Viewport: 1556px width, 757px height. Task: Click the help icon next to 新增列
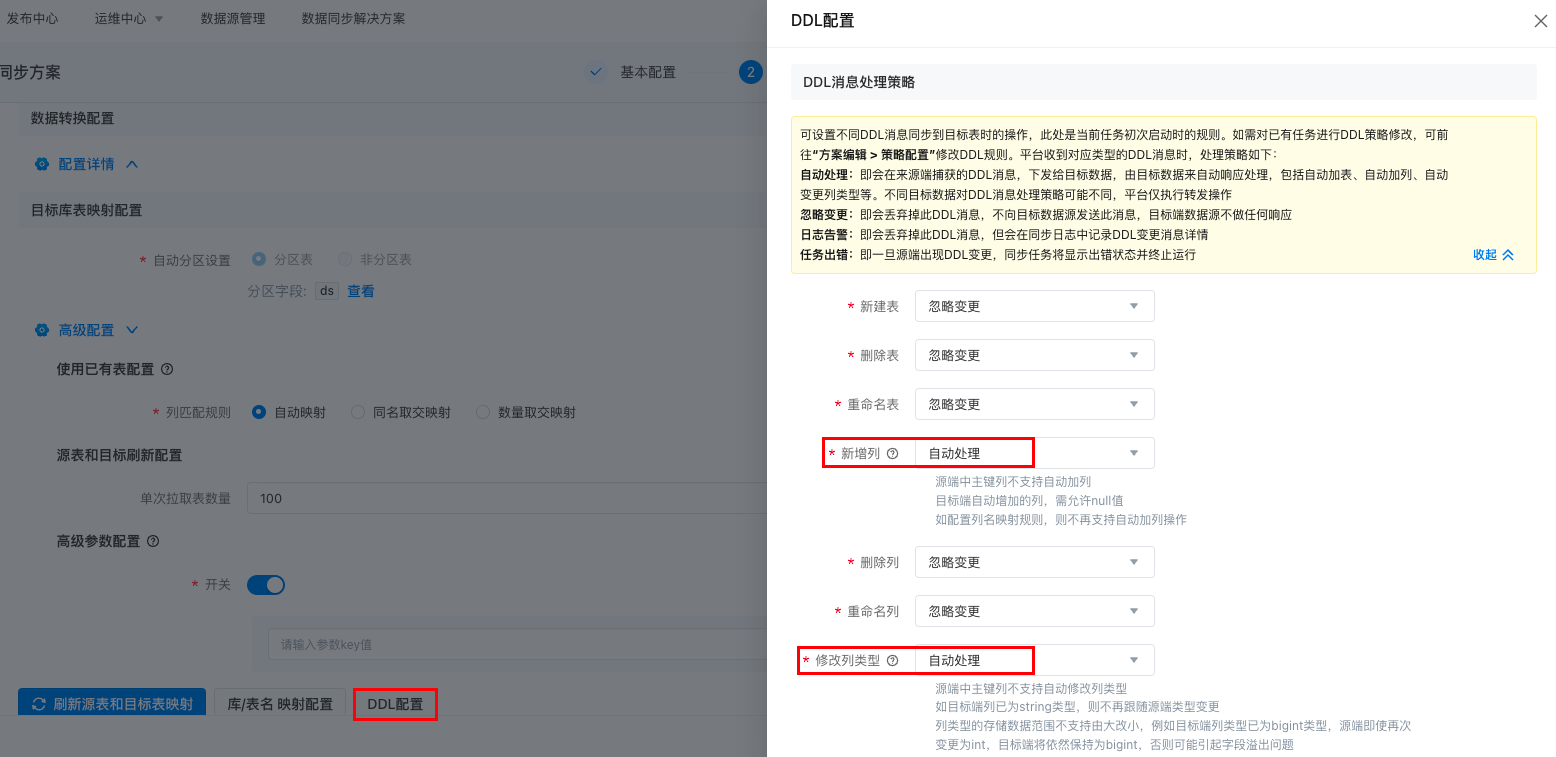click(x=893, y=453)
